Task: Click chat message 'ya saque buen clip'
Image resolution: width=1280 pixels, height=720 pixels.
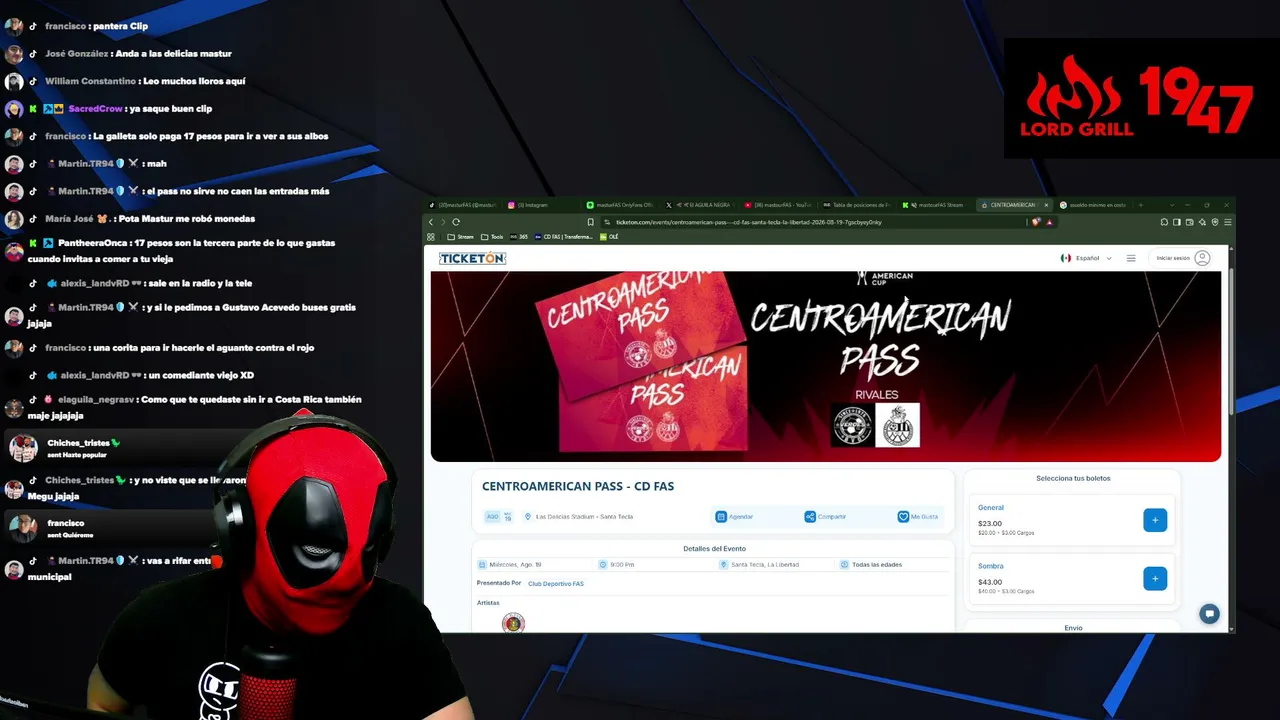Action: [170, 109]
